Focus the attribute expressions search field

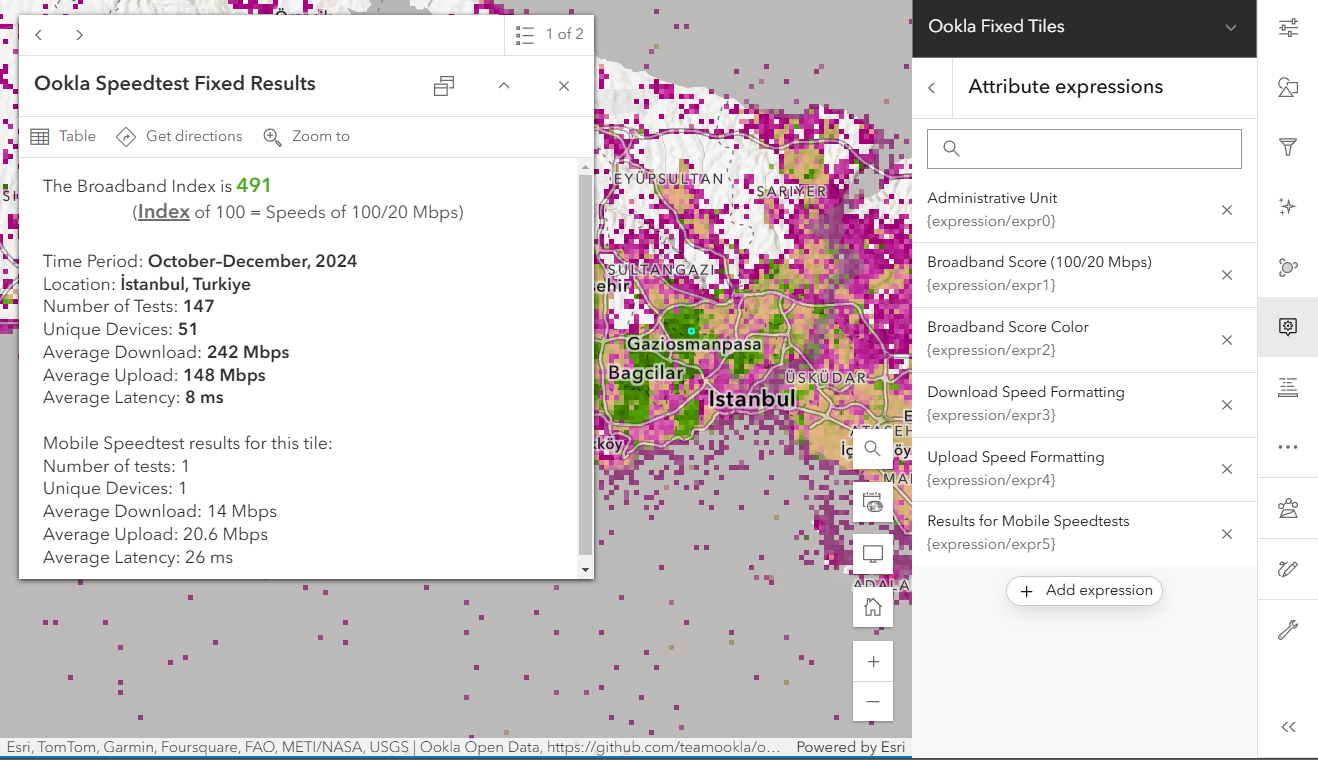point(1084,148)
